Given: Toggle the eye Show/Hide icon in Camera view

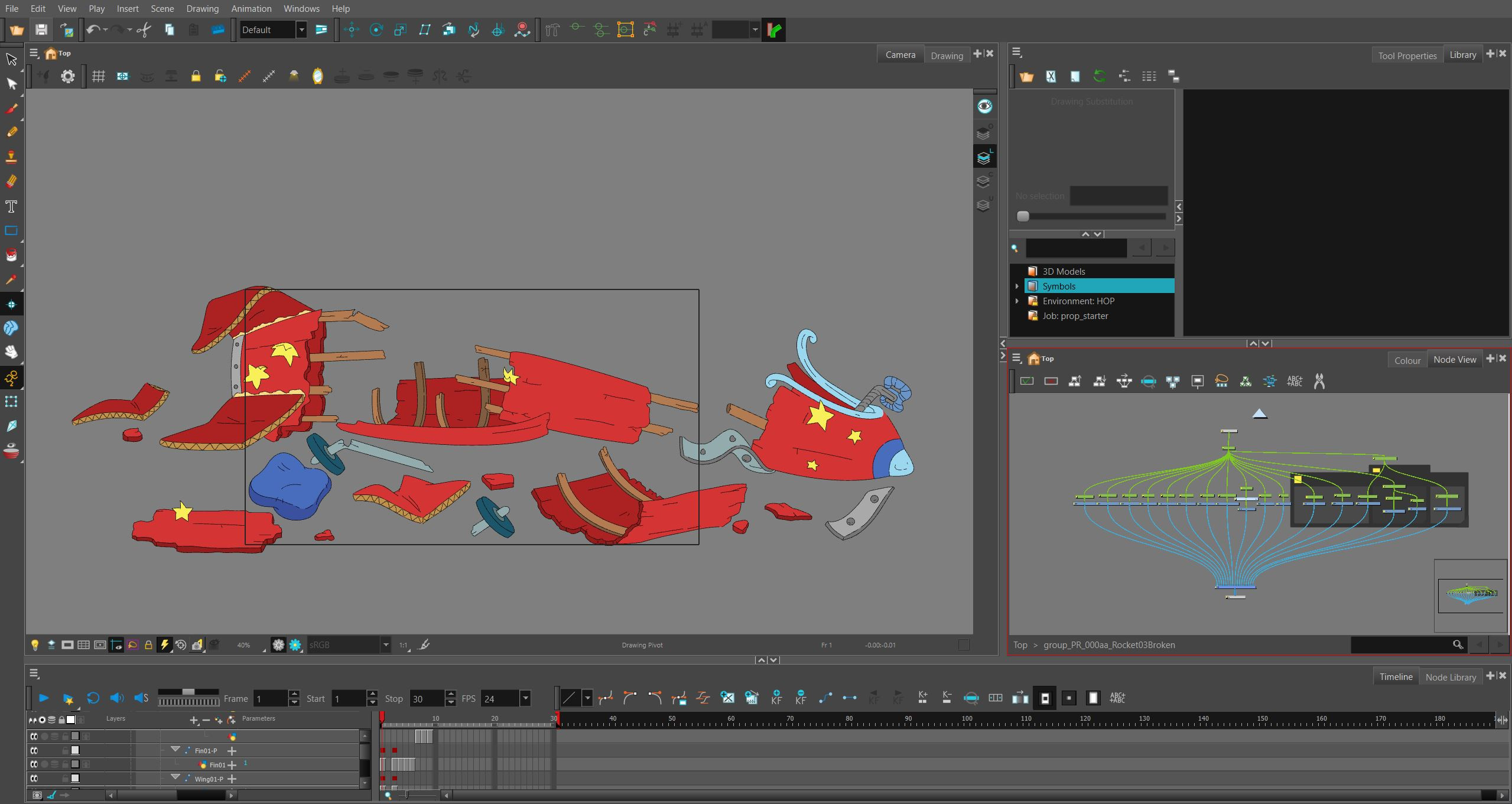Looking at the screenshot, I should (x=984, y=106).
